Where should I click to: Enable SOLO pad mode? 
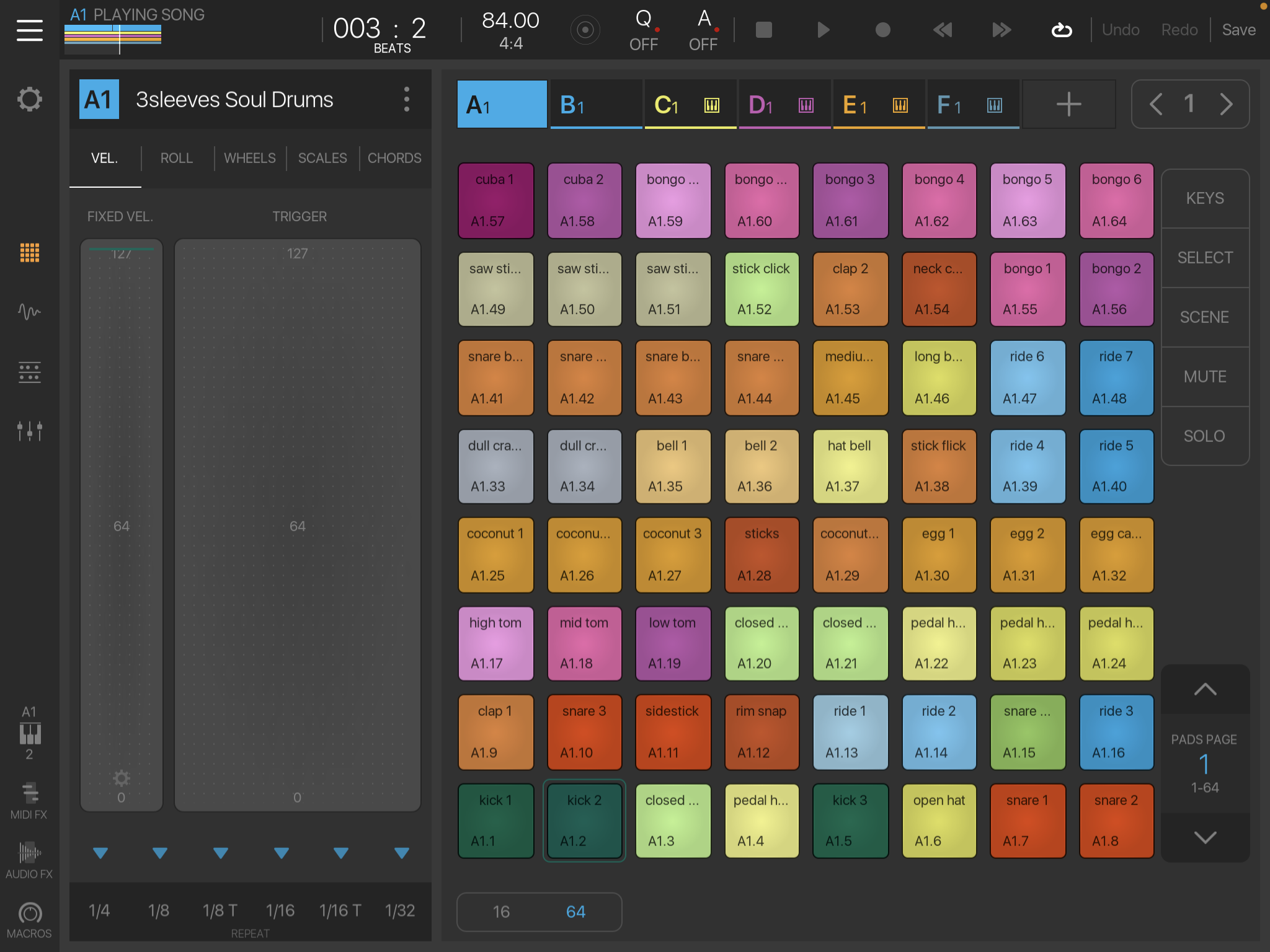[1205, 436]
